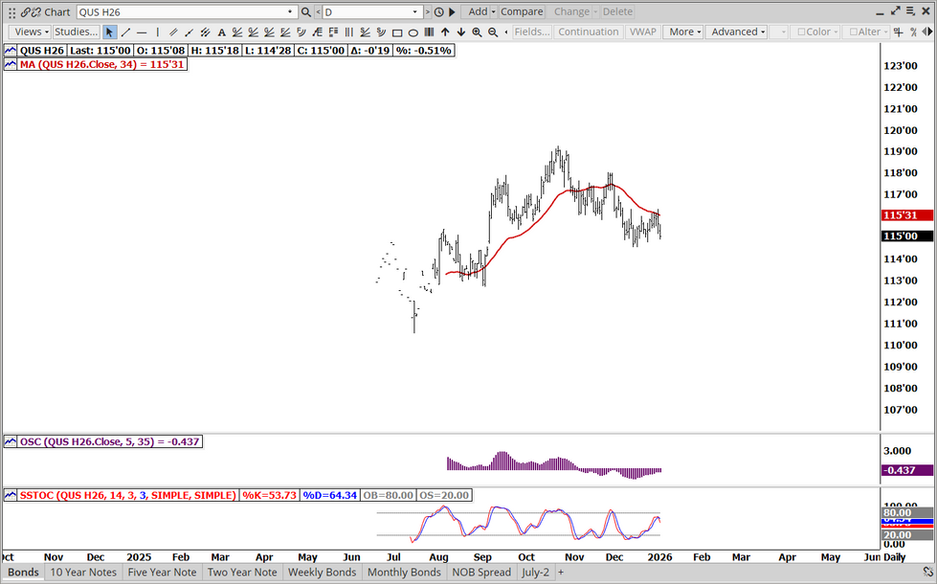Click the SSTOC study label icon

[x=10, y=495]
